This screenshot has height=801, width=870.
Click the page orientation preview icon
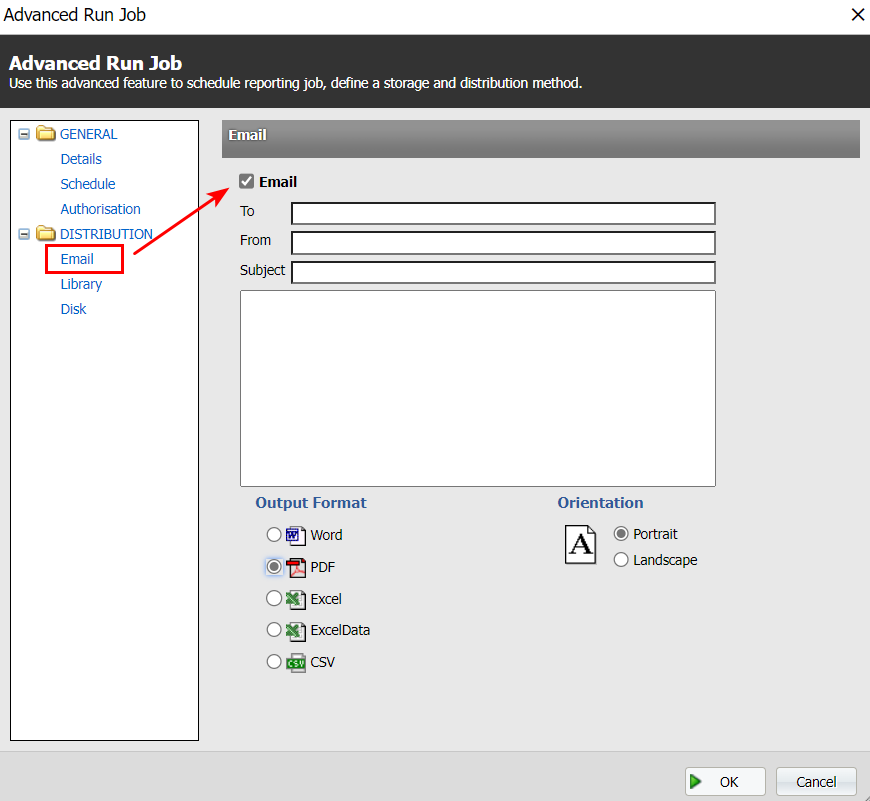click(580, 545)
